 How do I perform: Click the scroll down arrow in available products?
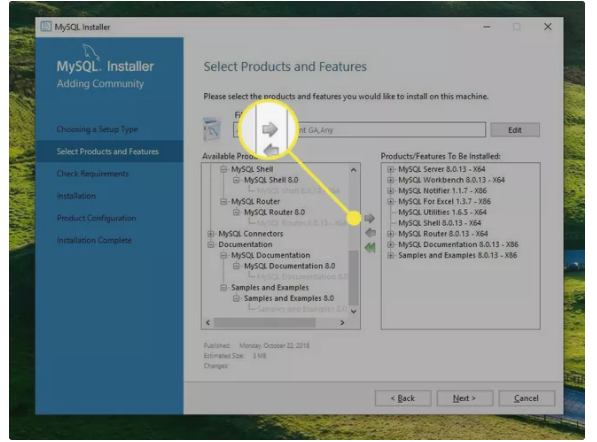tap(353, 311)
